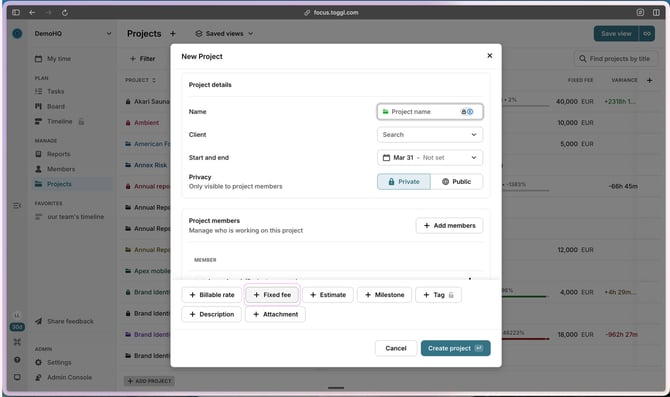Open My time in sidebar

[x=59, y=59]
